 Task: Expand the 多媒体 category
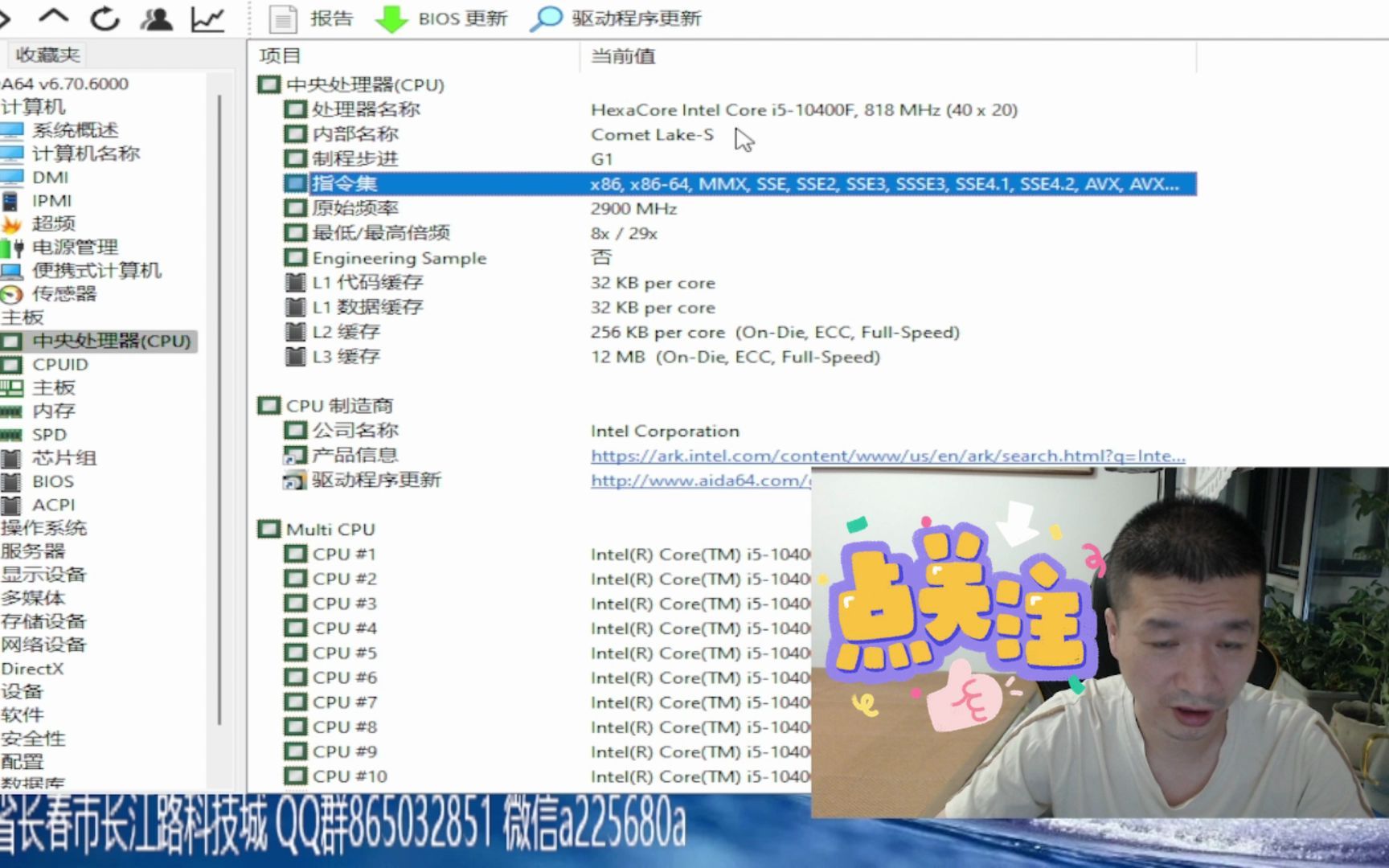coord(32,597)
